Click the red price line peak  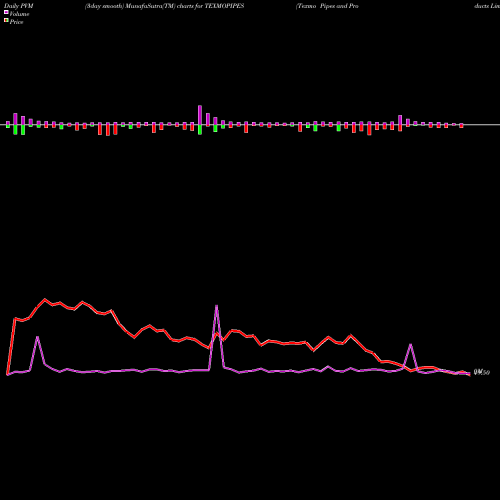45,299
